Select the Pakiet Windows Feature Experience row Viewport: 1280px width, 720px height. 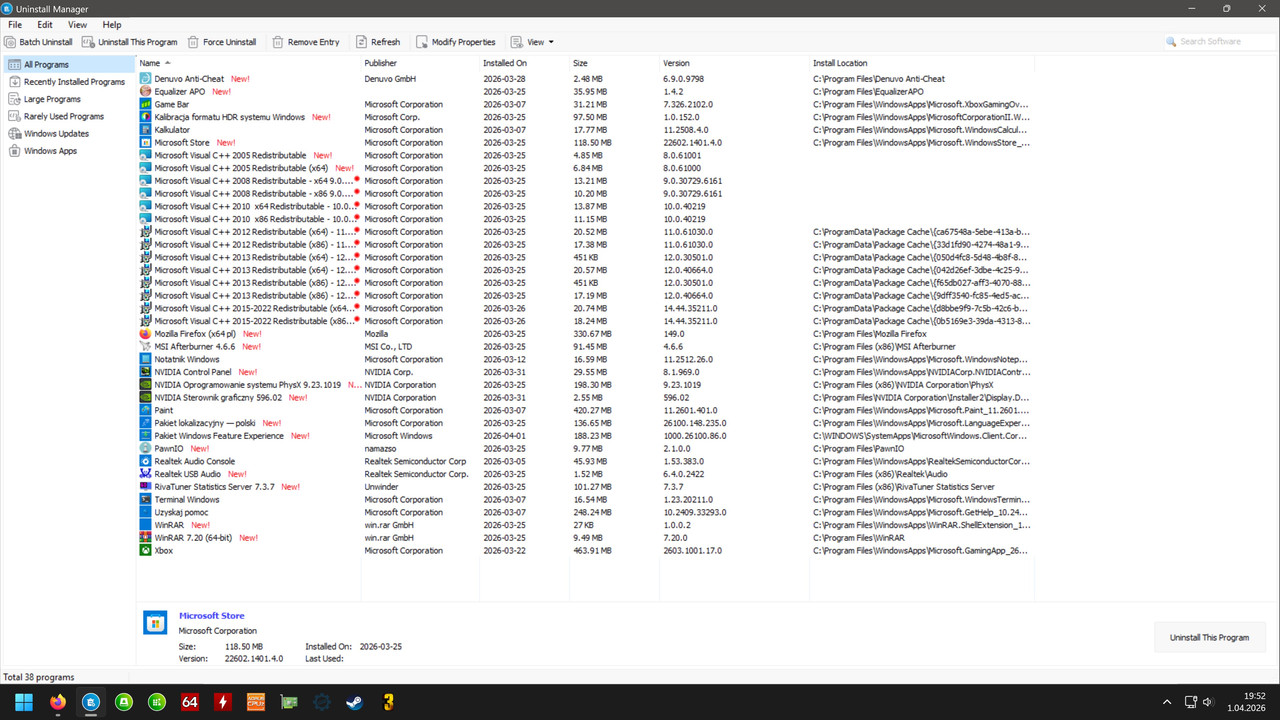tap(585, 436)
